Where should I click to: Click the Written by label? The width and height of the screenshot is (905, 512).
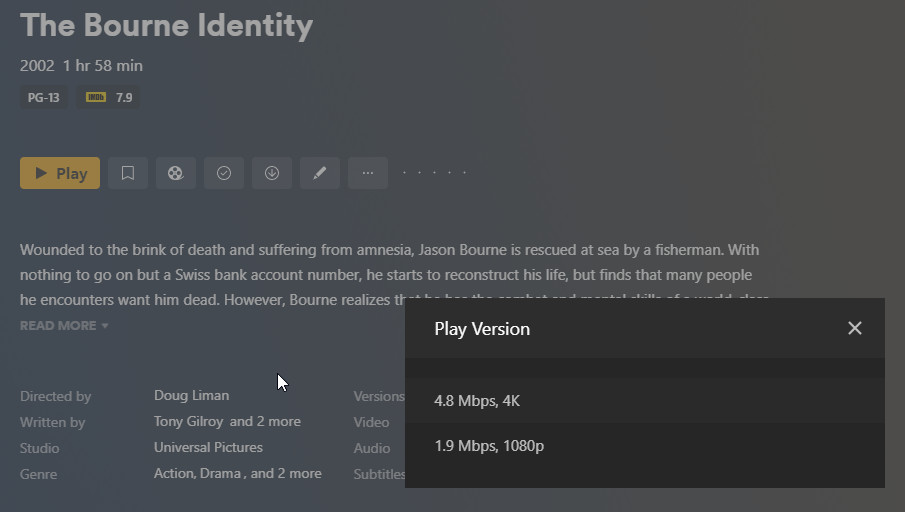(x=53, y=423)
